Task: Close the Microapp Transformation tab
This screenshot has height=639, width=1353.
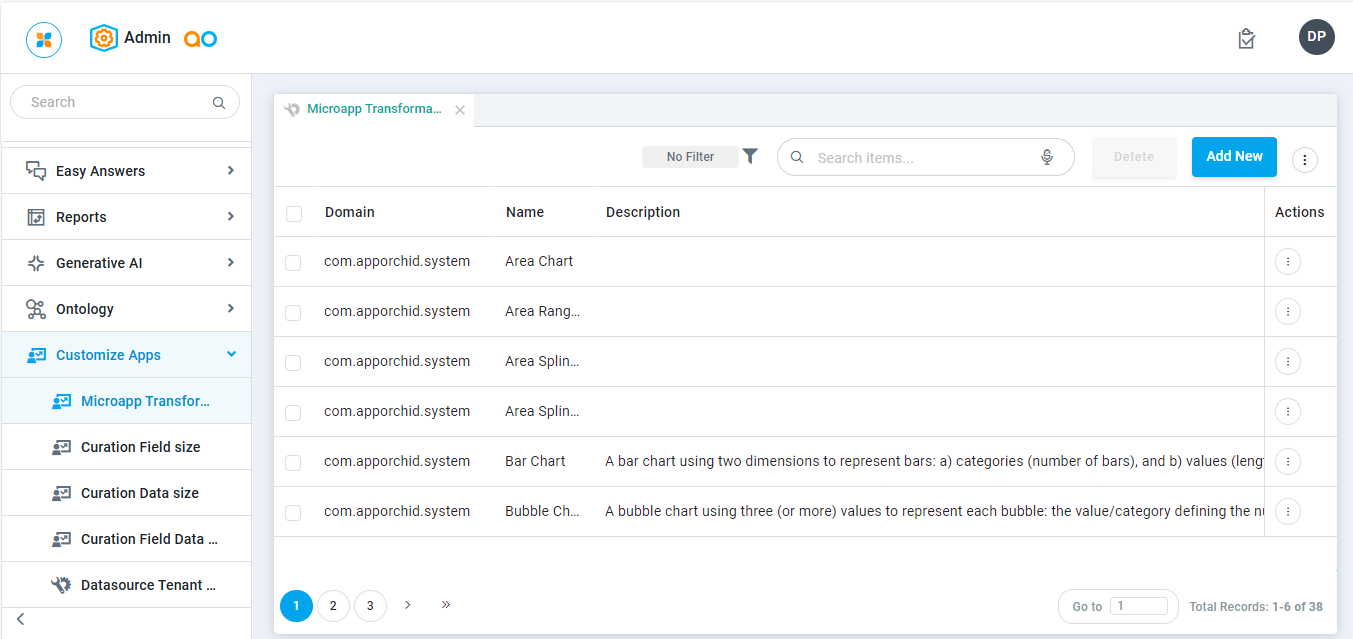Action: click(x=460, y=110)
